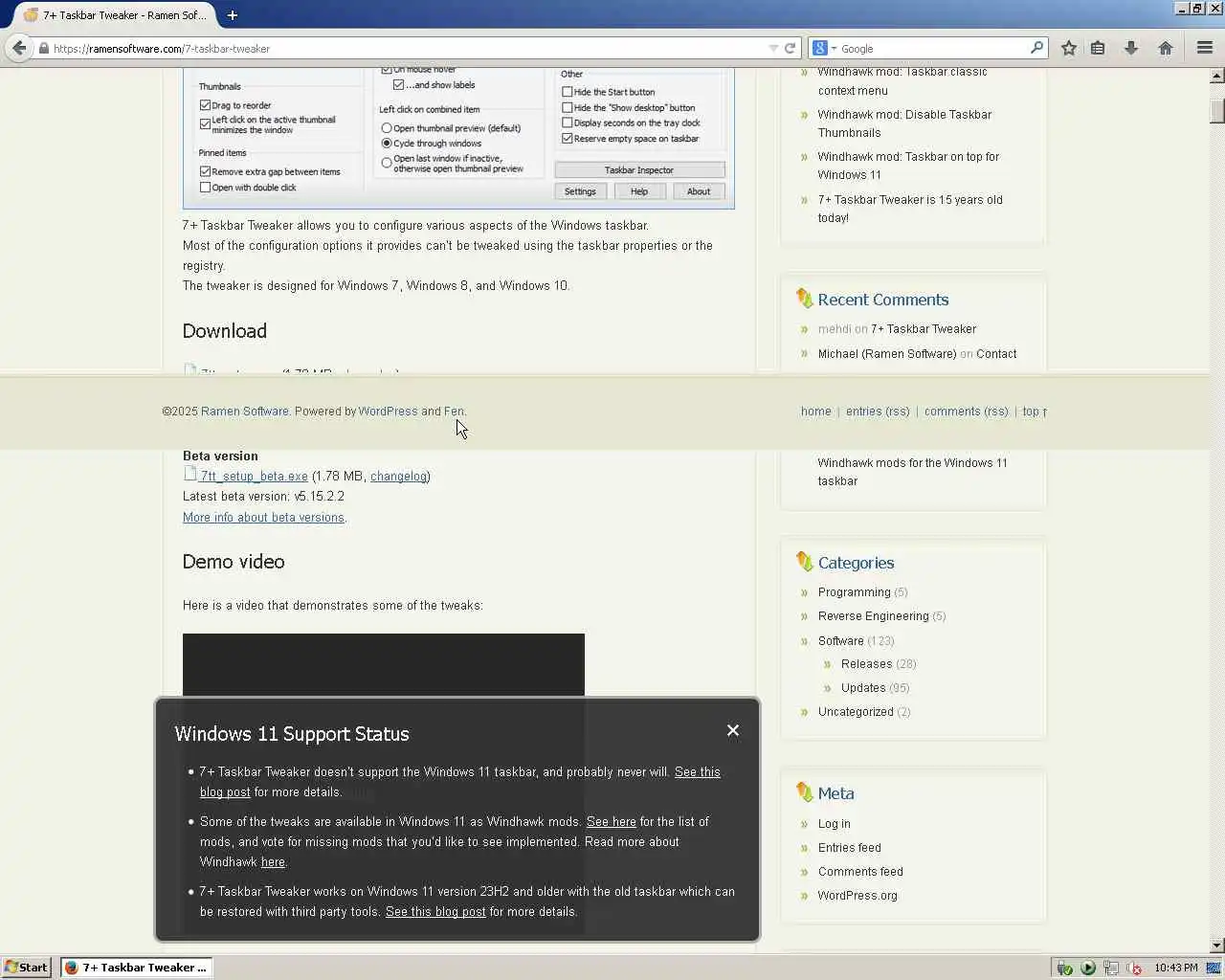Select the 7+ Taskbar Tweaker browser tab

point(115,15)
